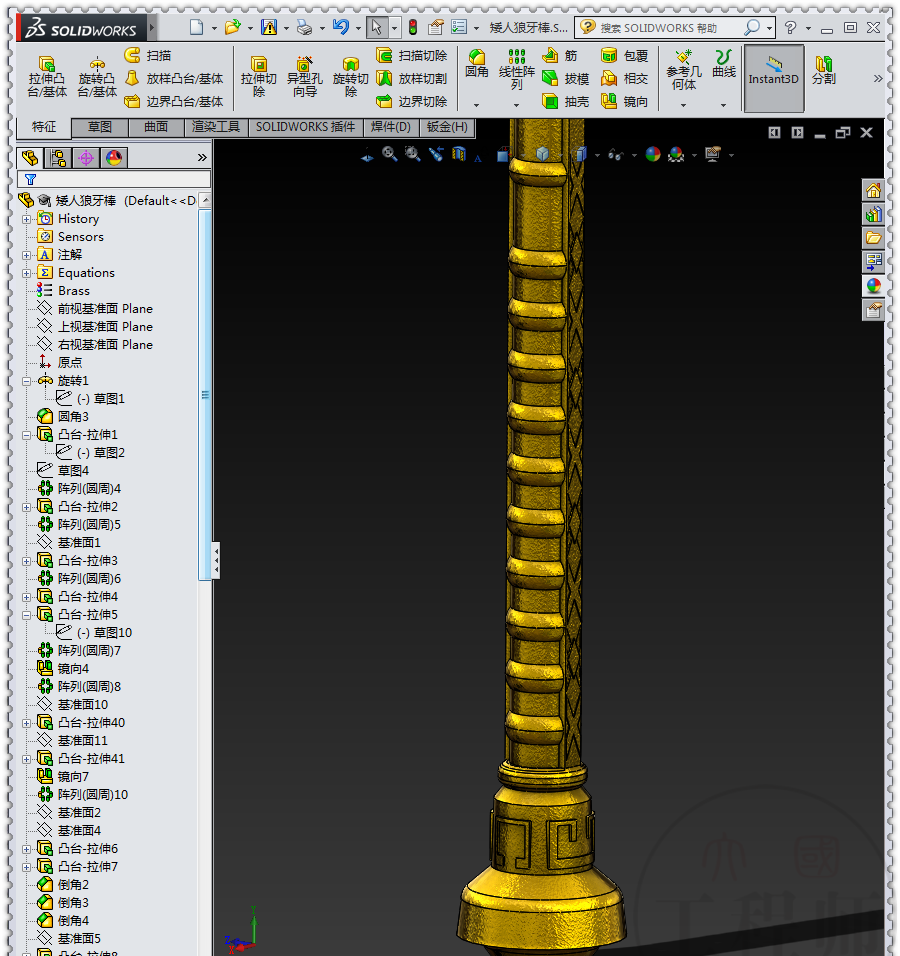Open the Reference Geometry tool (参考几何体)
900x956 pixels.
click(684, 70)
